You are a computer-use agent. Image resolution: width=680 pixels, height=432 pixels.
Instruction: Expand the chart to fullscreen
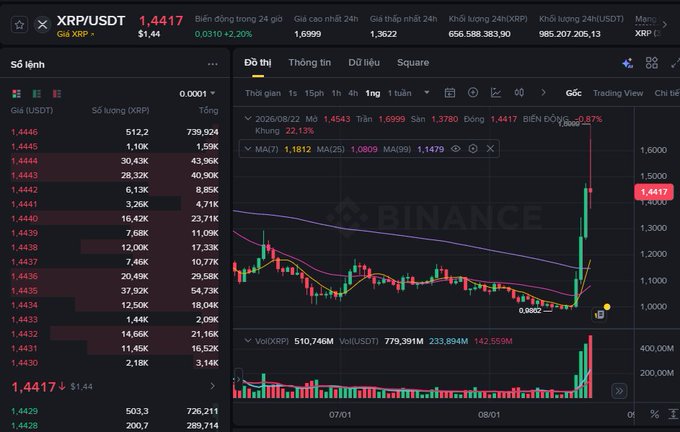[x=675, y=63]
